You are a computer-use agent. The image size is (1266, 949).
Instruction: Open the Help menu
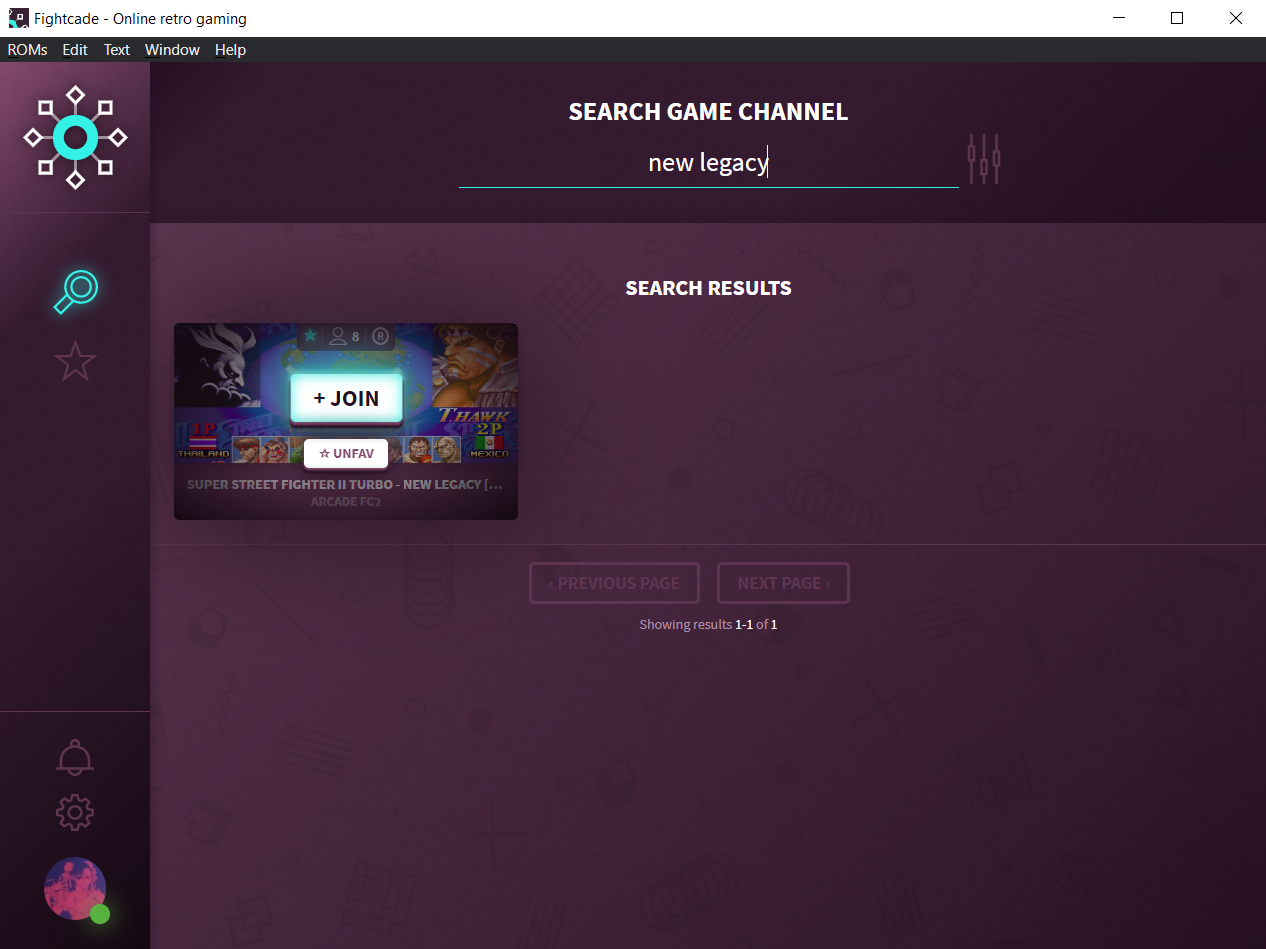[230, 50]
